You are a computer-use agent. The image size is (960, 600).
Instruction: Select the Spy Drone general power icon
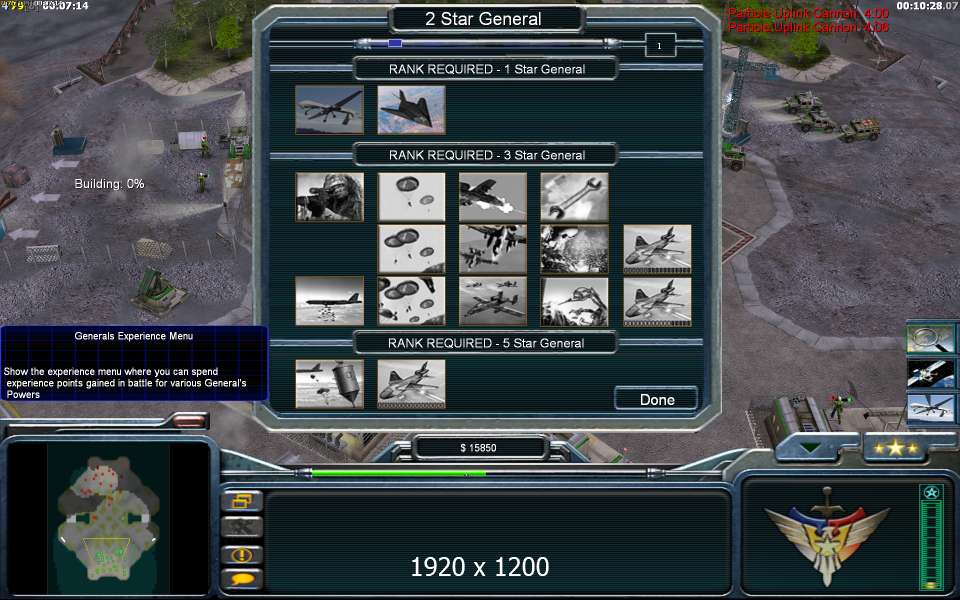click(x=329, y=110)
